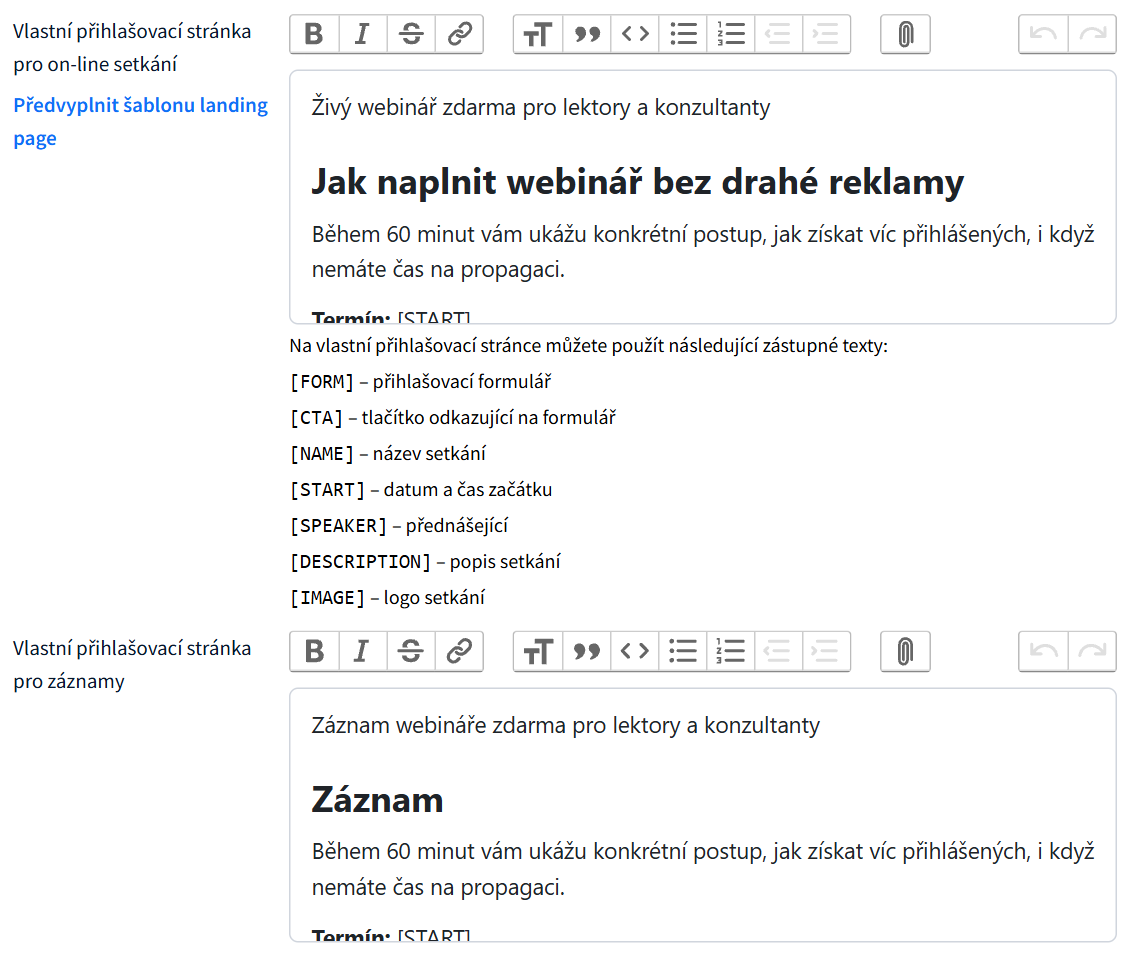The height and width of the screenshot is (956, 1131).
Task: Insert link in the záznamy editor
Action: point(459,652)
